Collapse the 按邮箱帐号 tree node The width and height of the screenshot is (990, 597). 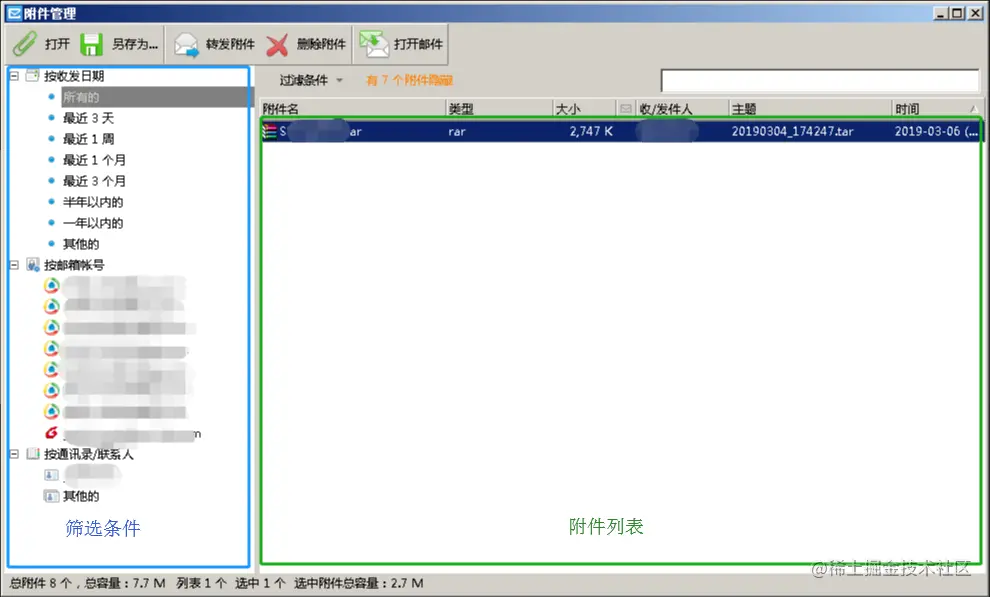[14, 265]
